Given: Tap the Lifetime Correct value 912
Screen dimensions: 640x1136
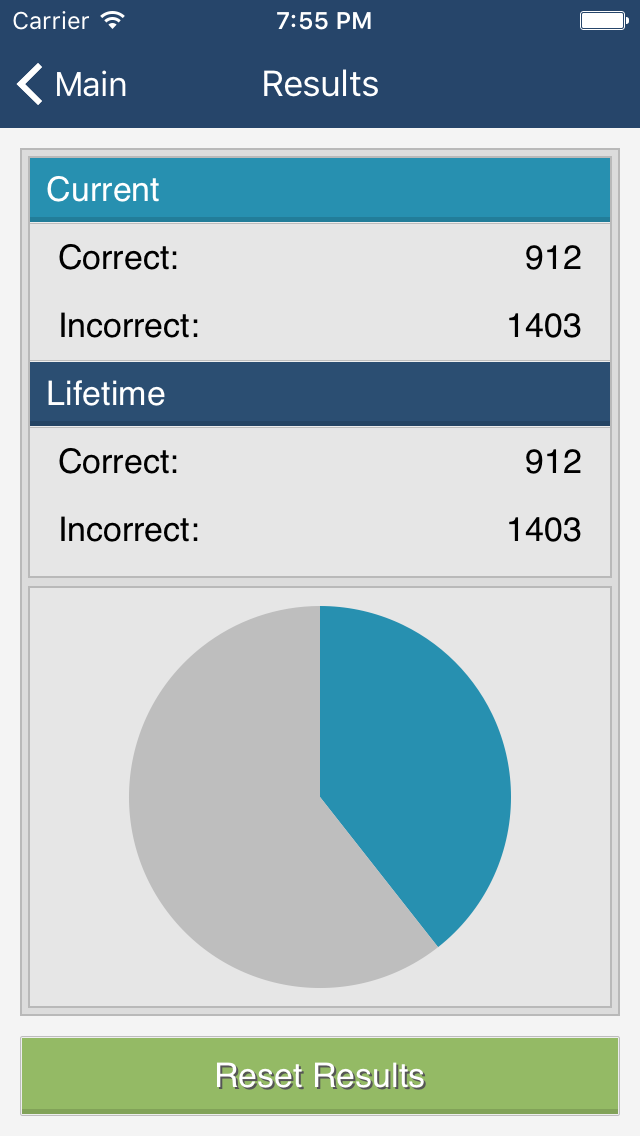Looking at the screenshot, I should [553, 462].
